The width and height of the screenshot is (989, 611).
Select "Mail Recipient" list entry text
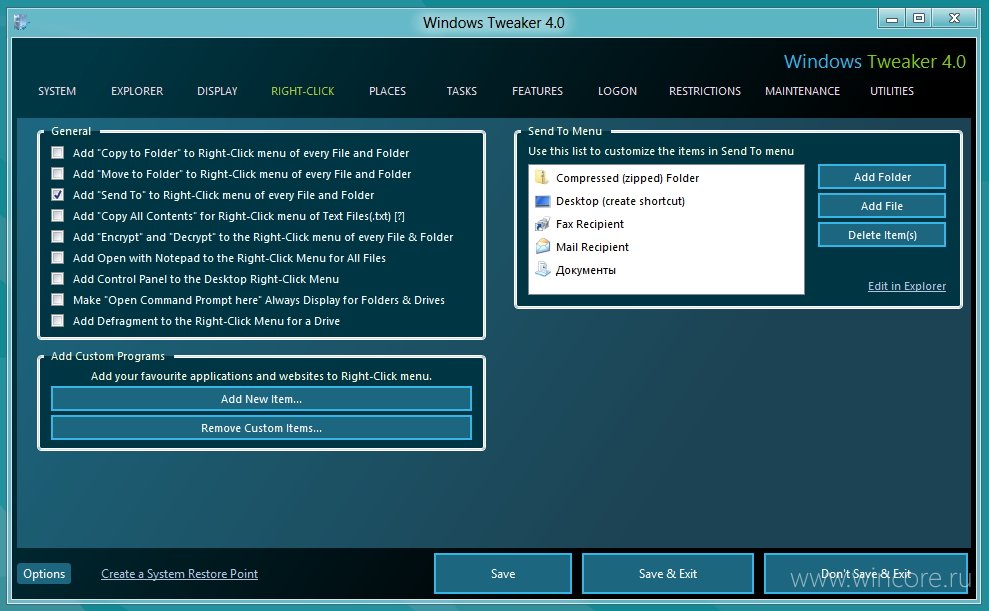tap(592, 247)
